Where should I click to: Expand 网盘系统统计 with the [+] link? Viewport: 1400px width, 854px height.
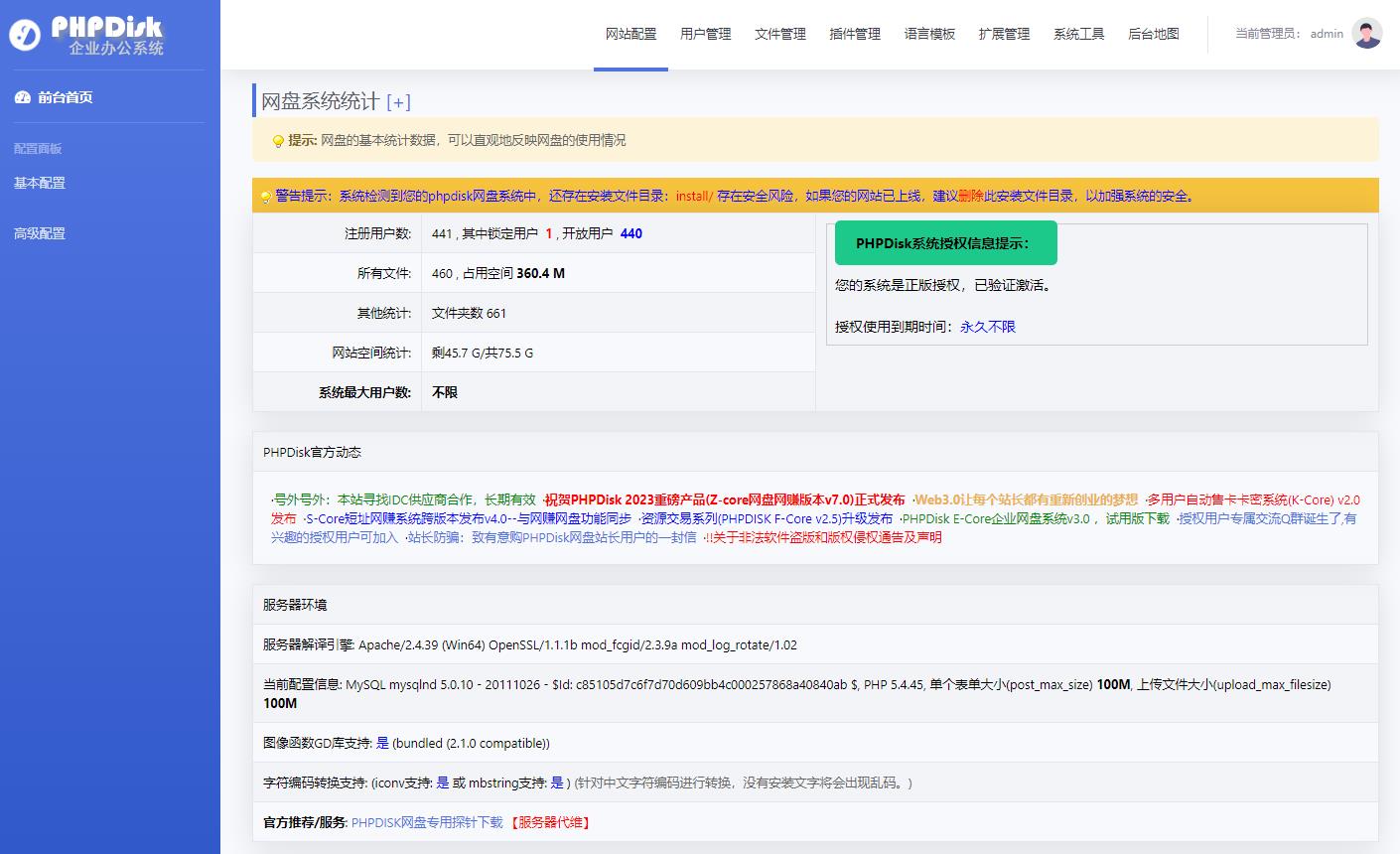tap(398, 102)
